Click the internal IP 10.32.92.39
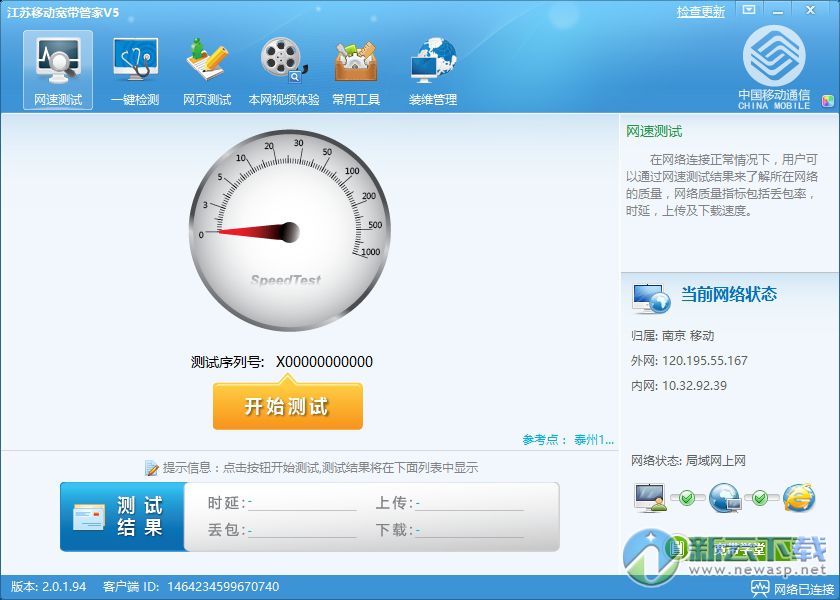This screenshot has width=840, height=600. coord(694,386)
